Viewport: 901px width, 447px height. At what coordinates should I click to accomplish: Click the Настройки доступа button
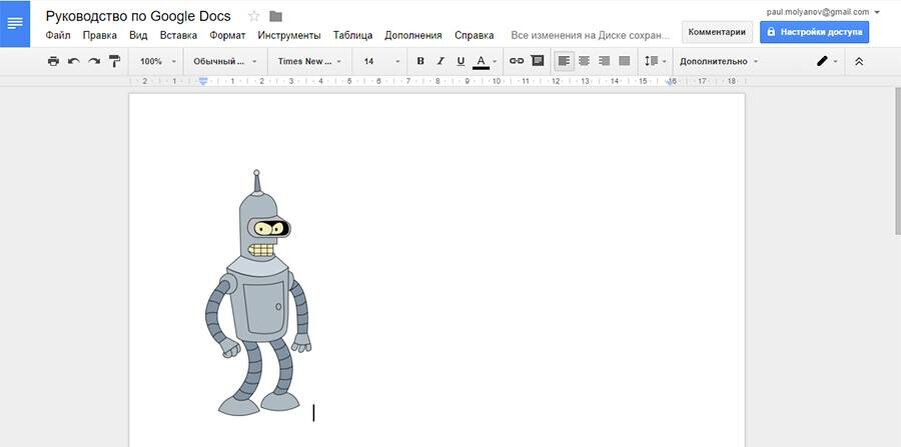814,32
